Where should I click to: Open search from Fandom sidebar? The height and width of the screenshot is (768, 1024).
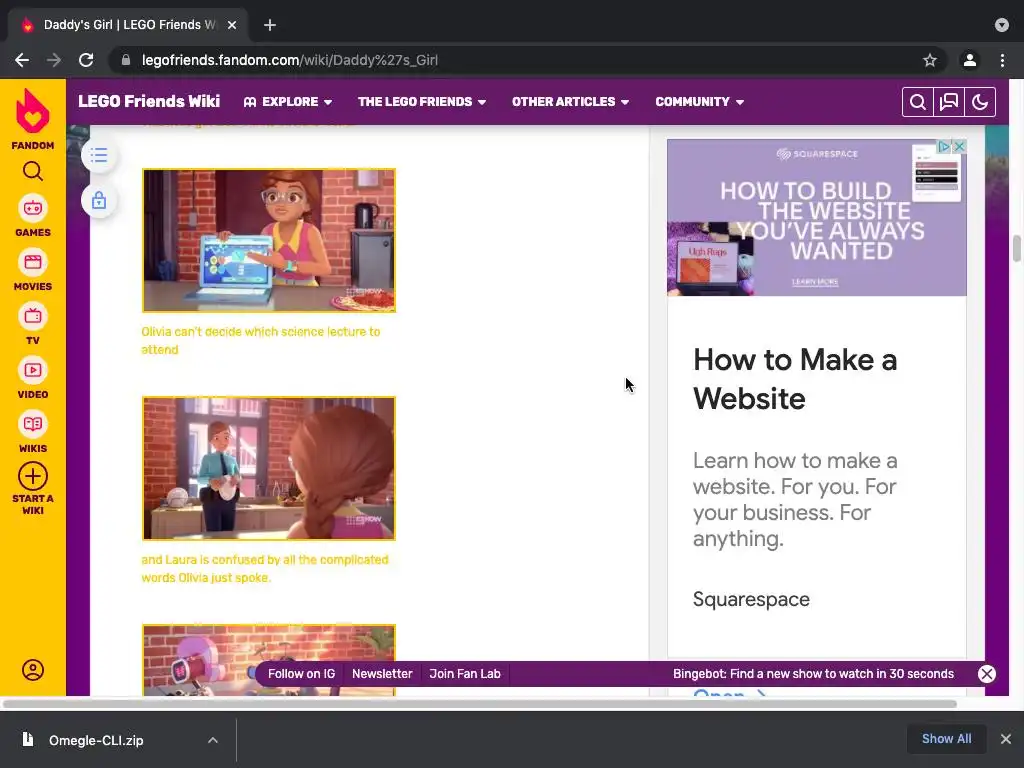[33, 171]
